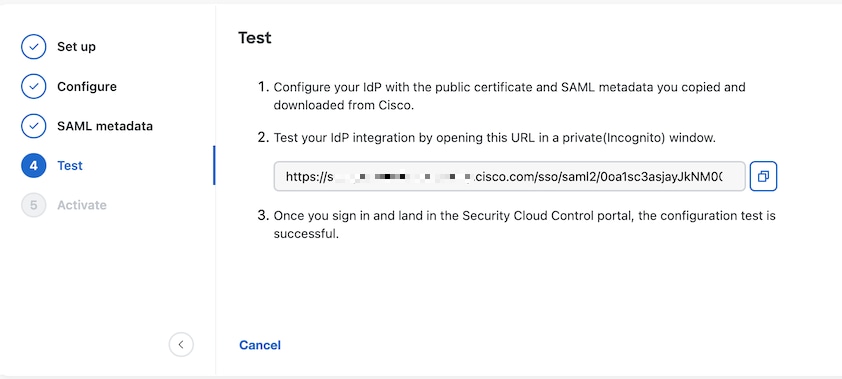Click the SAML metadata step checkmark circle
This screenshot has height=379, width=842.
(34, 126)
